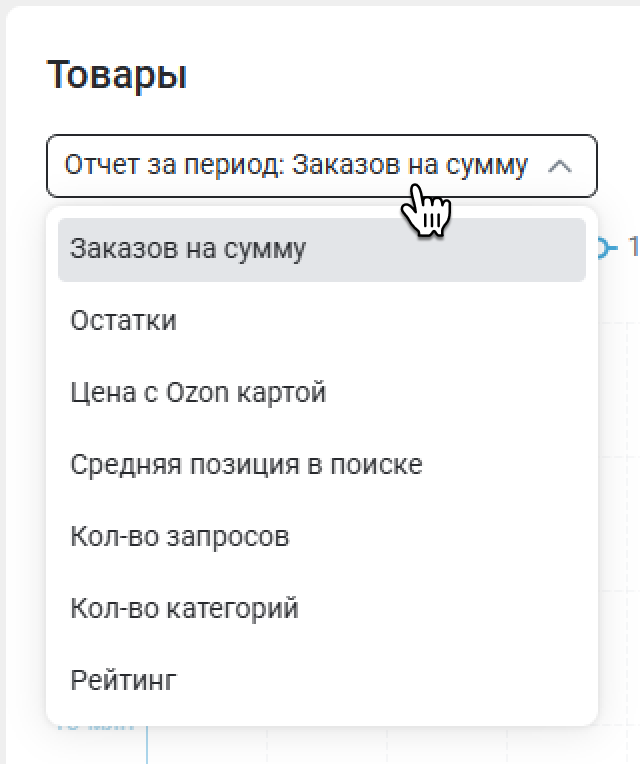Select "Рейтинг" at the list bottom

pos(321,681)
